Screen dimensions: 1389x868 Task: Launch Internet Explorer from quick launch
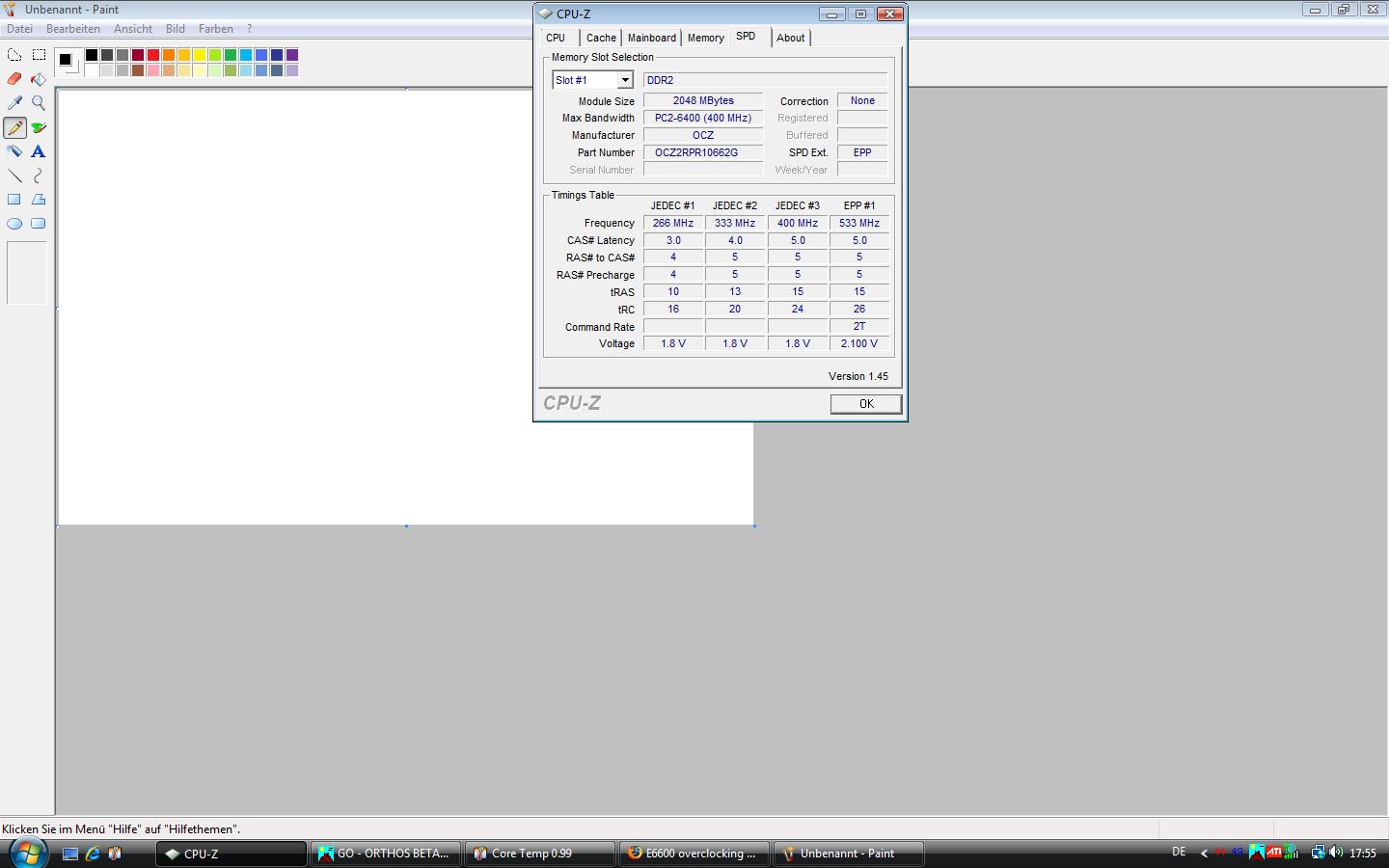93,854
